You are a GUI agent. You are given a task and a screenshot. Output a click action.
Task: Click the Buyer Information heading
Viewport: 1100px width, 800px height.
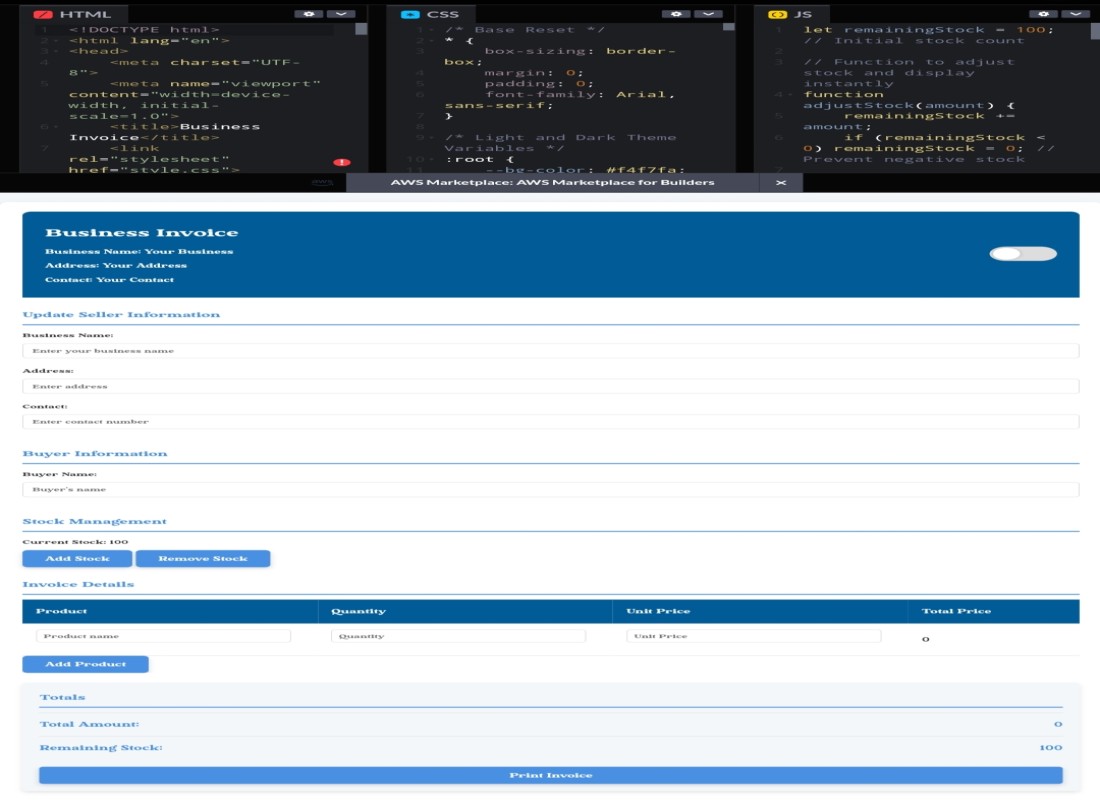tap(95, 453)
